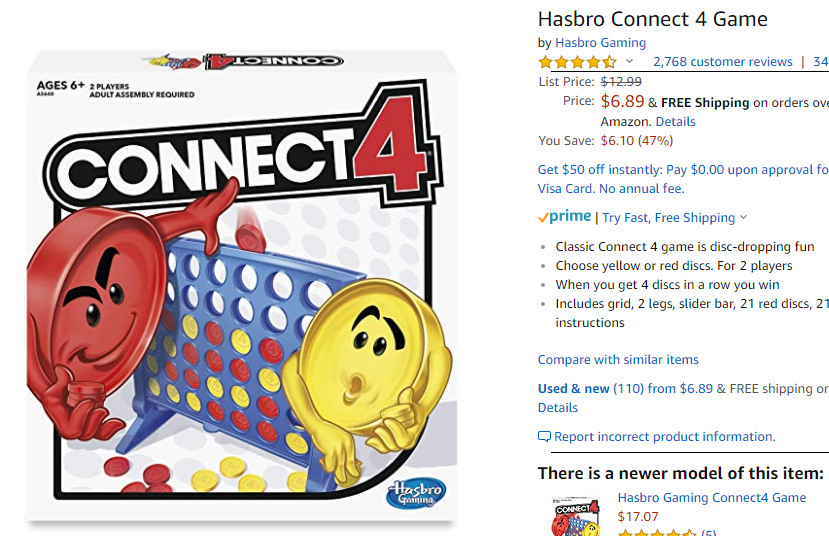
Task: Click the Hasbro Gaming brand link
Action: tap(600, 43)
